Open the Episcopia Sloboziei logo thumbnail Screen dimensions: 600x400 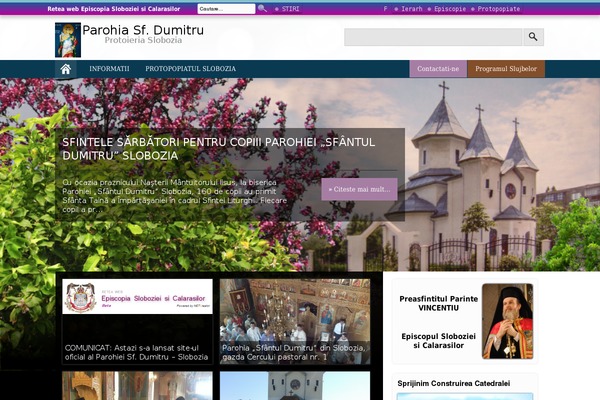(x=137, y=298)
